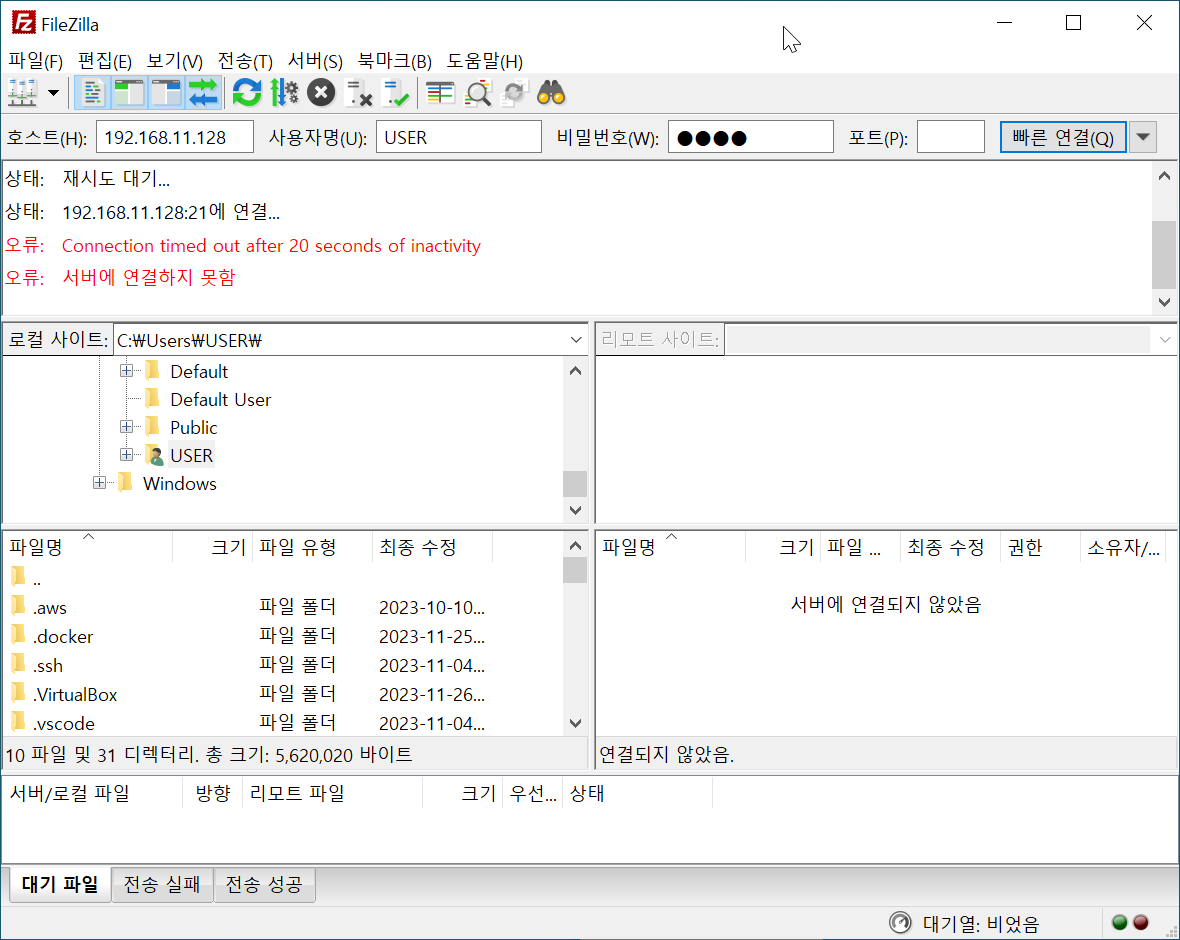Click the queue status speed indicator icon
This screenshot has width=1180, height=940.
900,923
